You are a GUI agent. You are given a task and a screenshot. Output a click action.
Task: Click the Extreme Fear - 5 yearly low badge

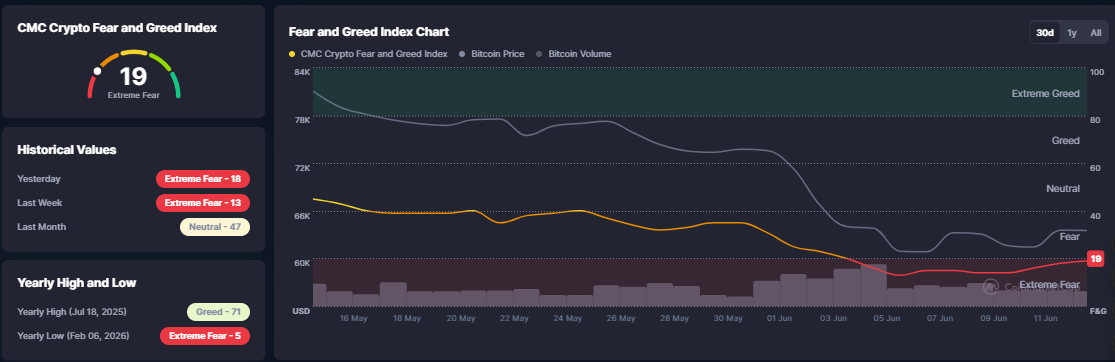[x=205, y=336]
